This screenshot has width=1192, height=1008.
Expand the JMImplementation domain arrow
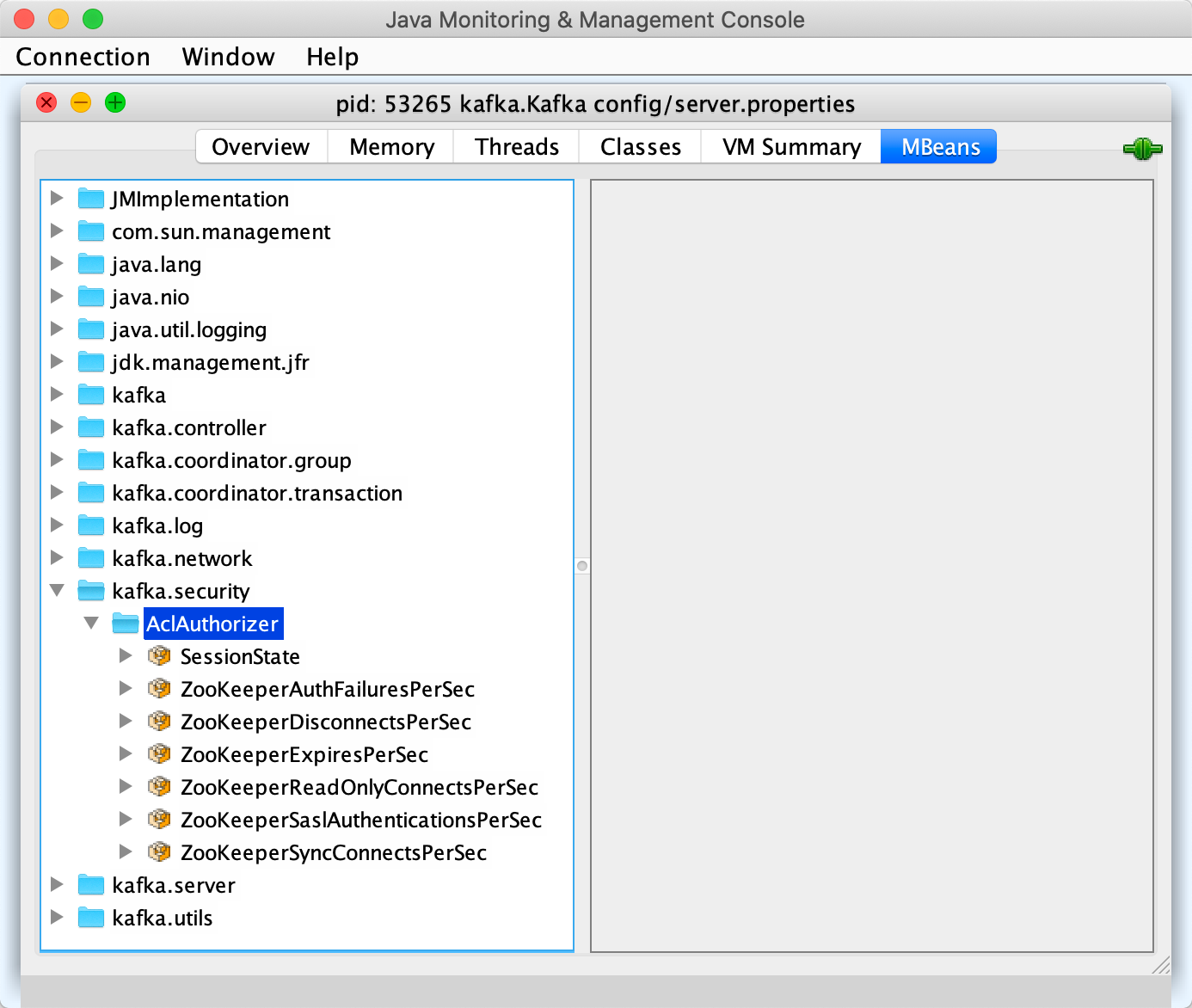click(57, 199)
